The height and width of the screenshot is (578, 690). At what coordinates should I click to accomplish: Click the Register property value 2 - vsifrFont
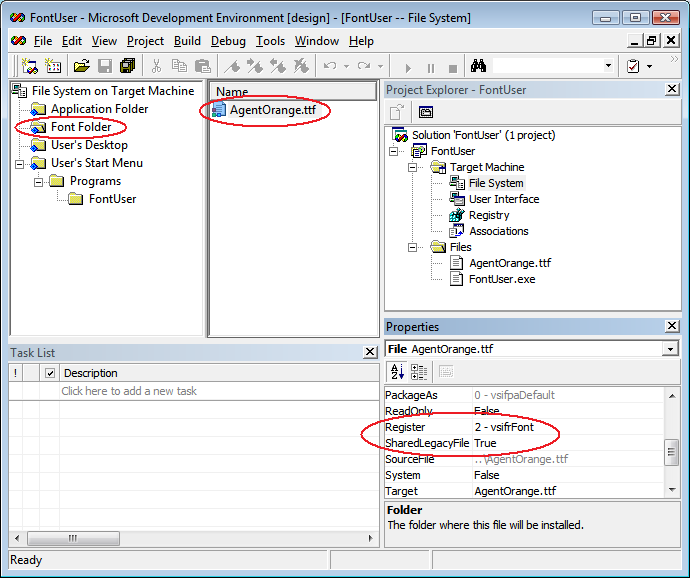tap(504, 427)
